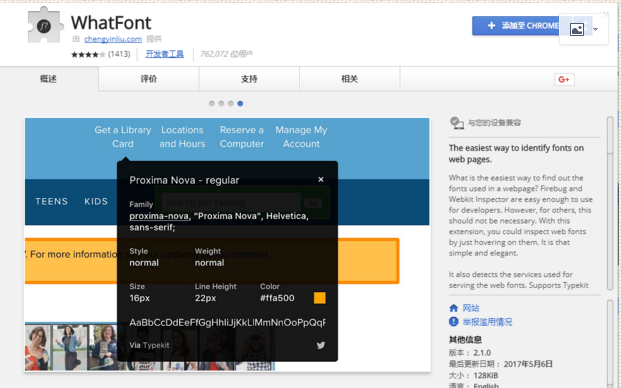Image resolution: width=621 pixels, height=388 pixels.
Task: Click the alphabet sample text AaBbCcDd
Action: (x=227, y=322)
